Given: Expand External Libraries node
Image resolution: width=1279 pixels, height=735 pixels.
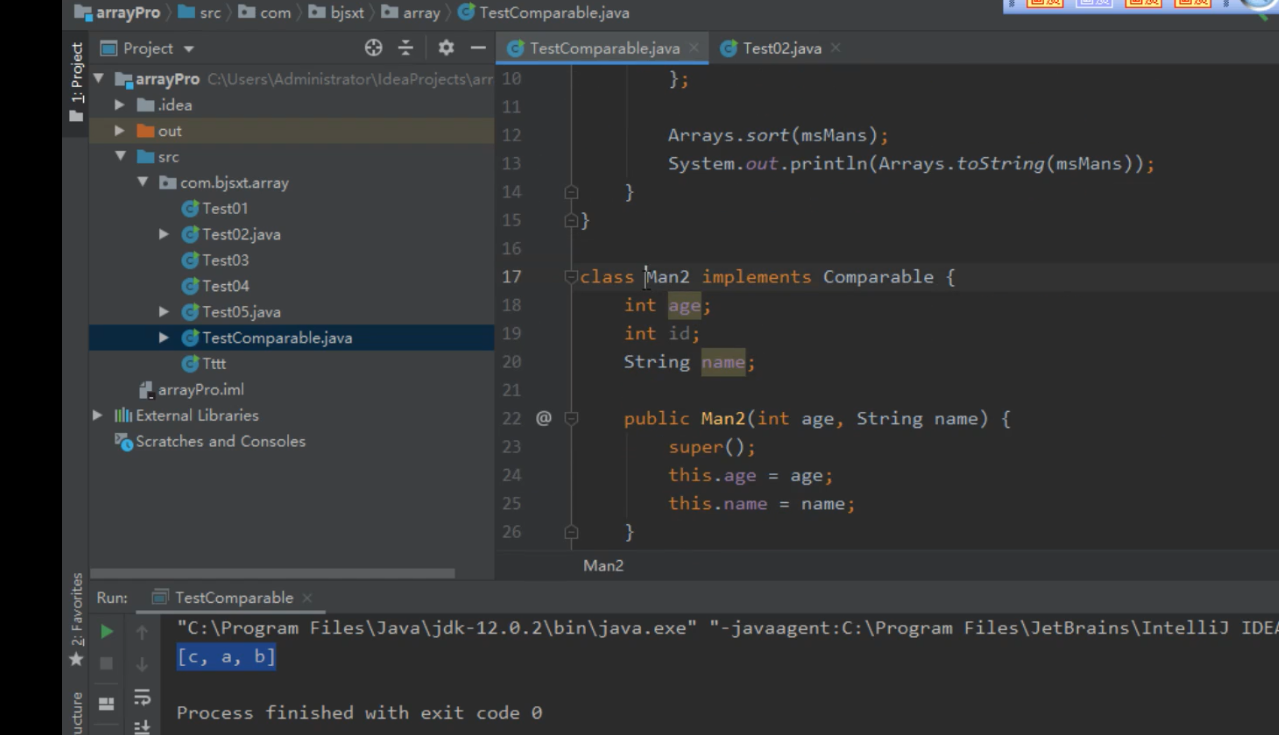Looking at the screenshot, I should (x=97, y=415).
